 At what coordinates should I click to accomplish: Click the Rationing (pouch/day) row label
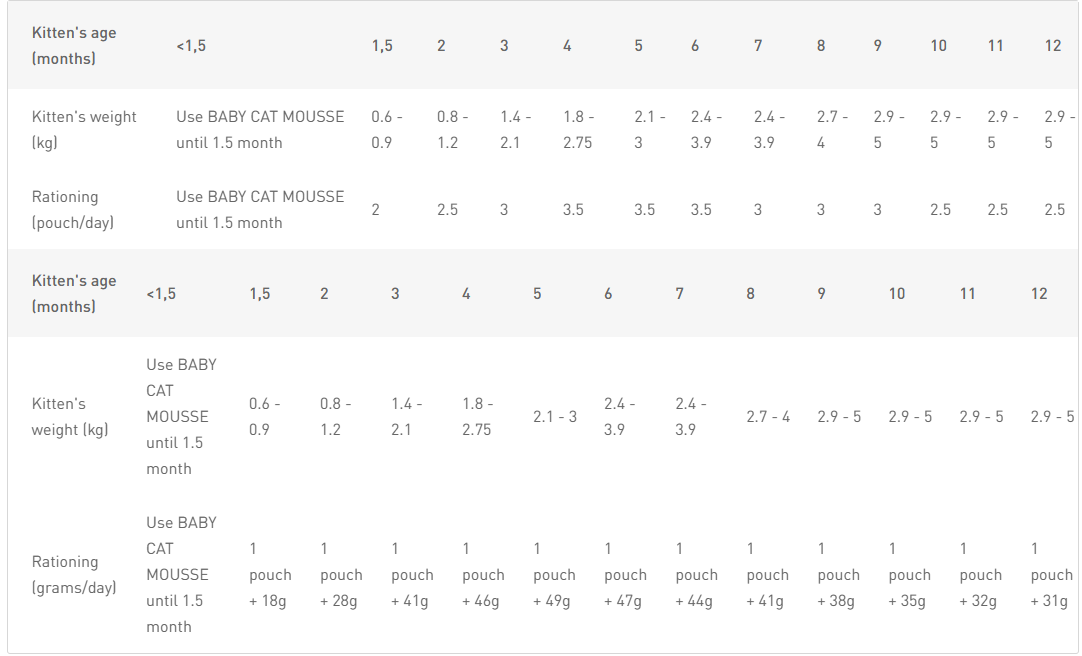[x=73, y=209]
